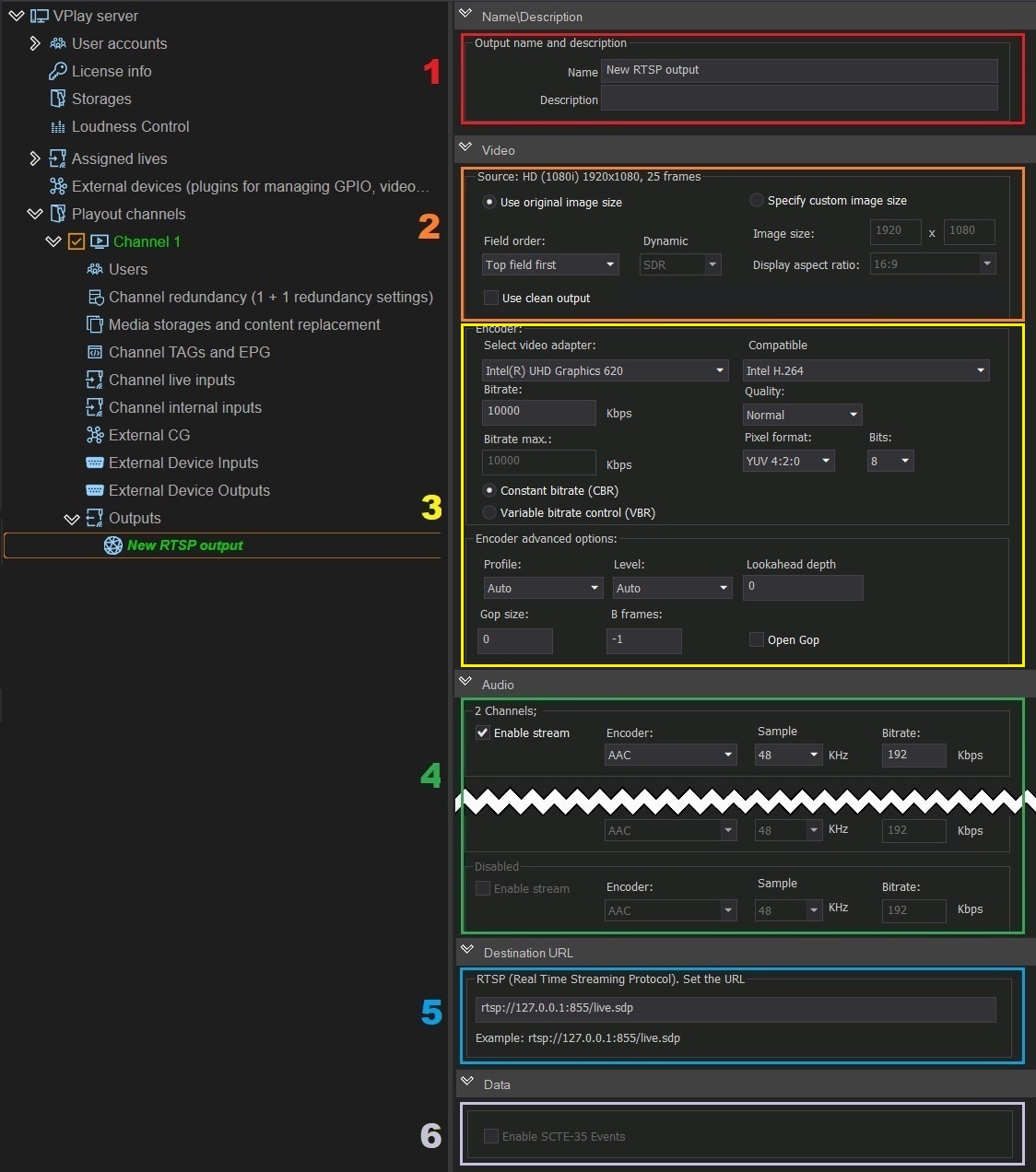This screenshot has height=1172, width=1036.
Task: Open the Select video adapter dropdown
Action: (x=606, y=370)
